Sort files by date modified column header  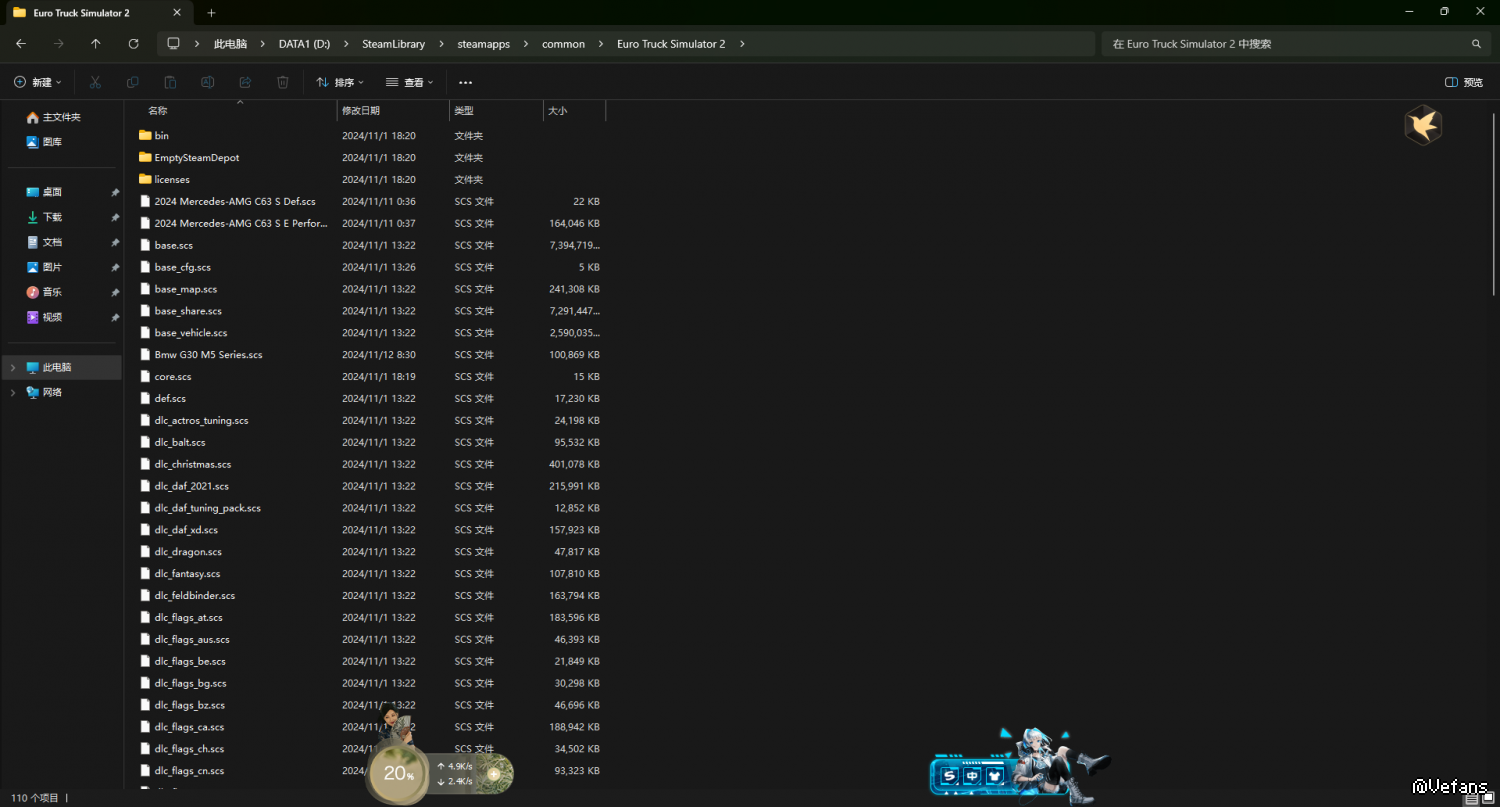361,111
